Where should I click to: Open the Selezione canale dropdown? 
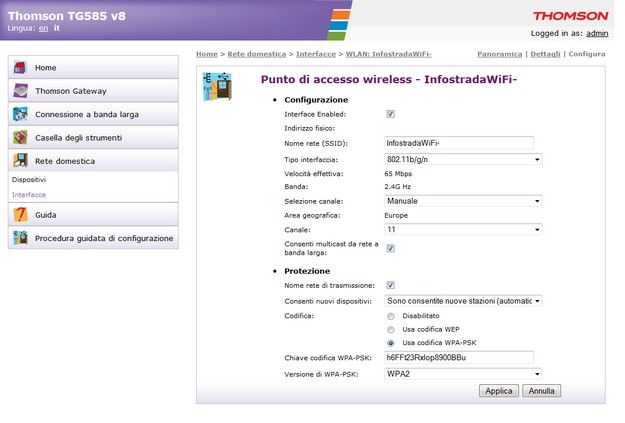pos(463,201)
